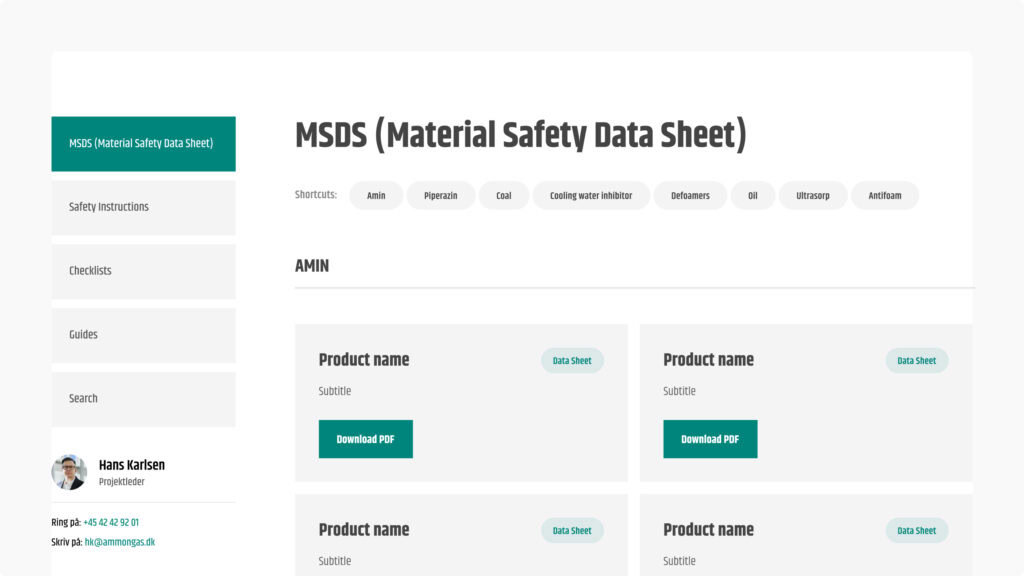Click the Piperazin shortcut pill
The width and height of the screenshot is (1024, 576).
click(x=441, y=196)
